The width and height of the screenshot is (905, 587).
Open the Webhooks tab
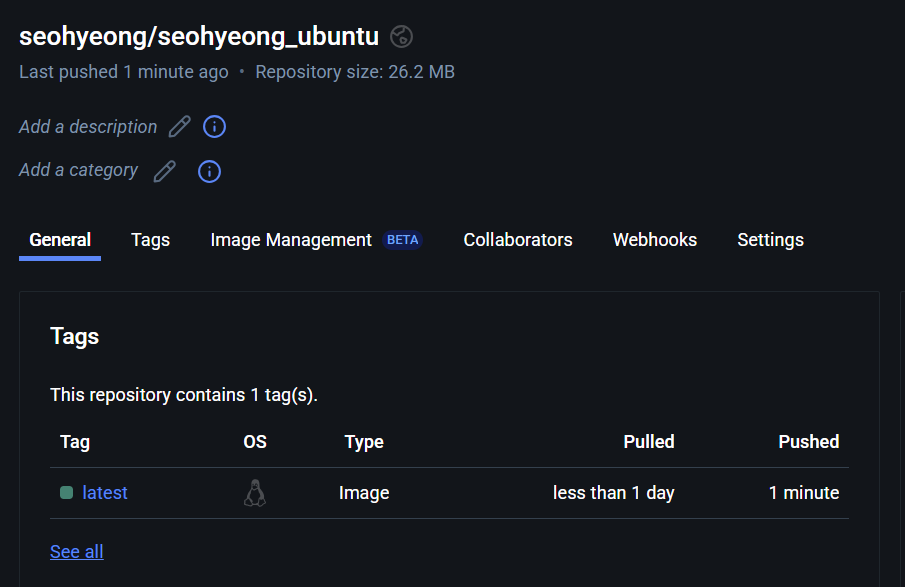[655, 240]
